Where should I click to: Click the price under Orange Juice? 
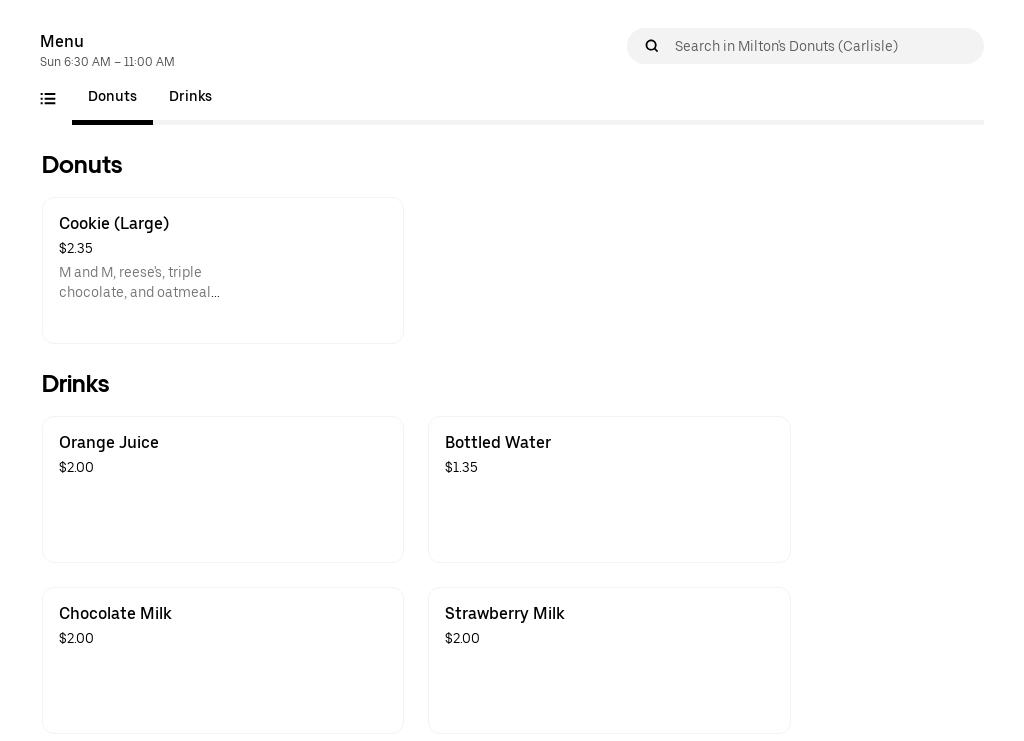[x=76, y=468]
